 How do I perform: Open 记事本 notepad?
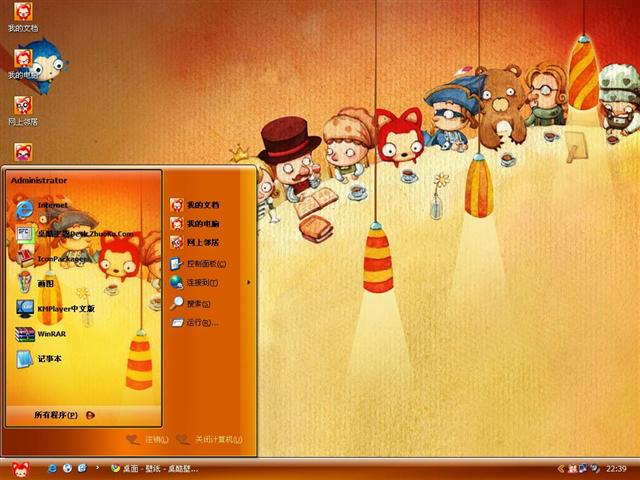coord(38,359)
